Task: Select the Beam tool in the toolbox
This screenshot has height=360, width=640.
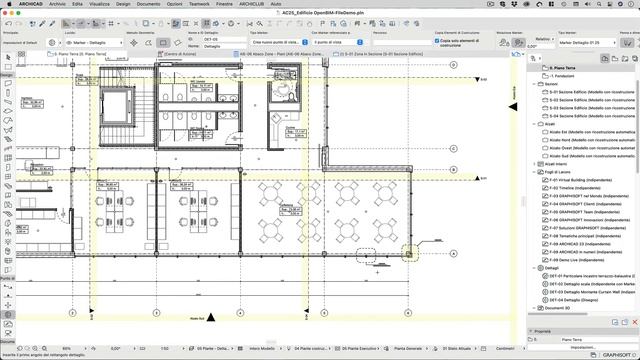Action: [8, 102]
